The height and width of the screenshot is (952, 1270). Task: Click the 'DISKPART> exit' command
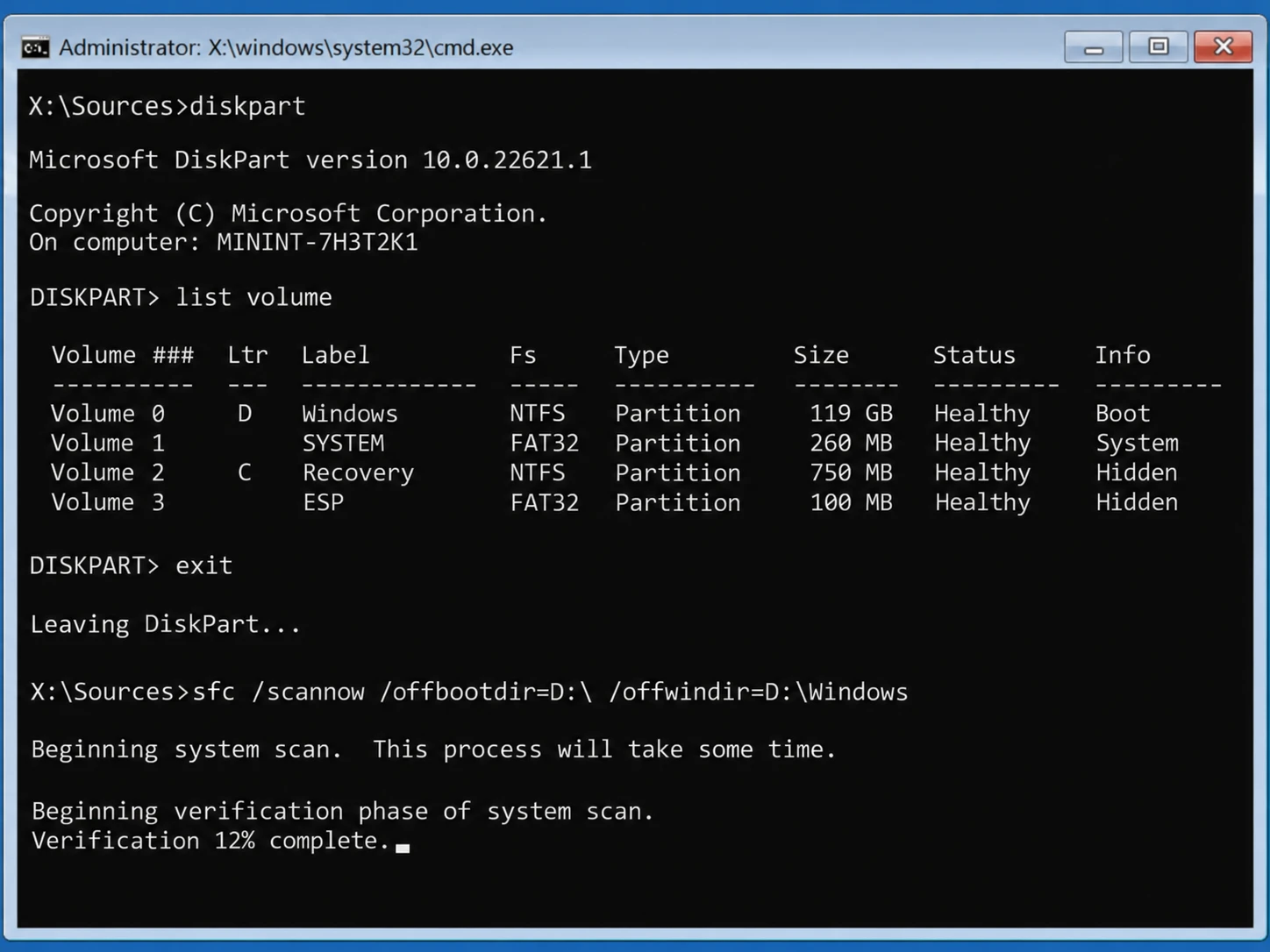tap(132, 565)
